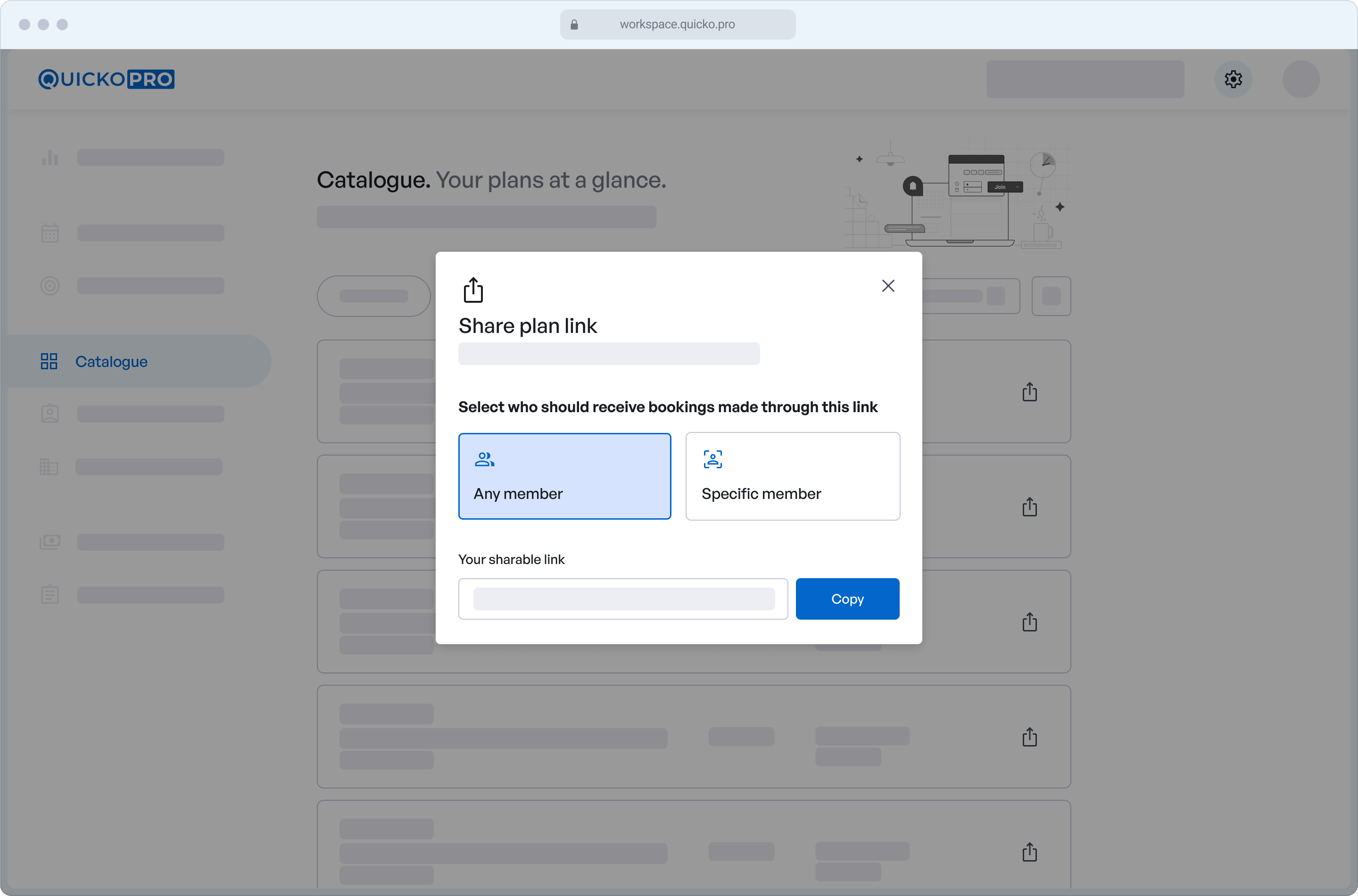This screenshot has height=896, width=1358.
Task: Share the third plan card
Action: click(1029, 622)
